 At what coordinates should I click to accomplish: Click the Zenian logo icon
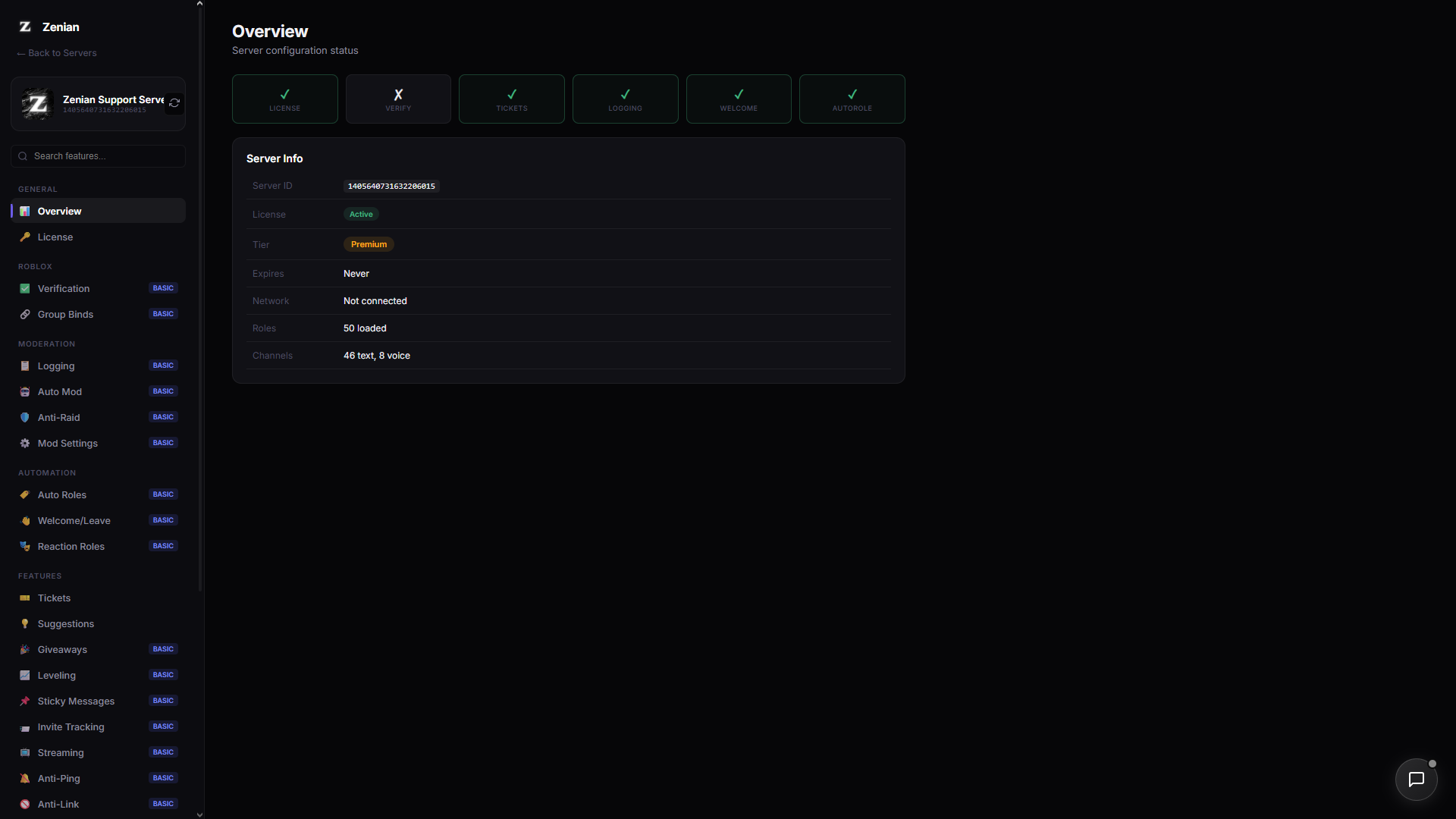click(x=25, y=27)
